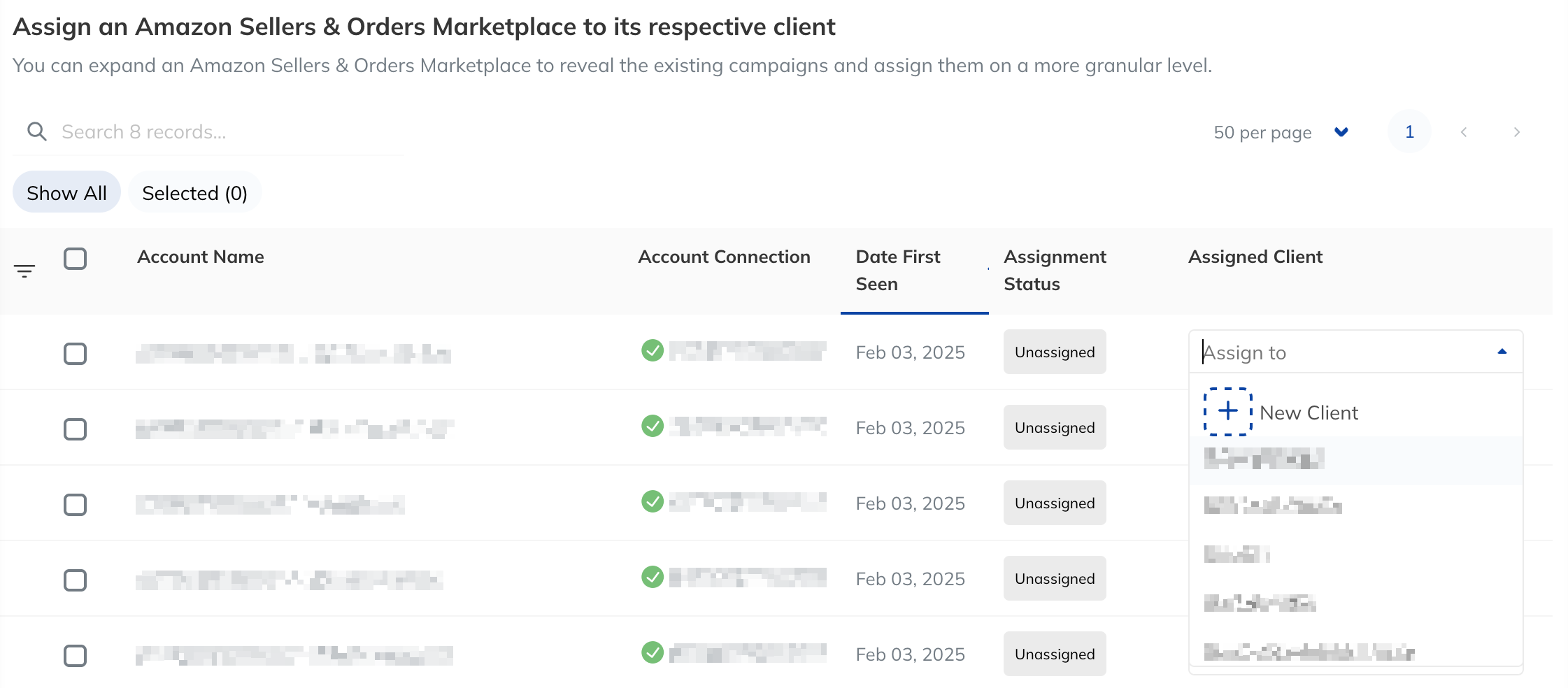1568x688 pixels.
Task: Sort by Date First Seen column
Action: 914,271
